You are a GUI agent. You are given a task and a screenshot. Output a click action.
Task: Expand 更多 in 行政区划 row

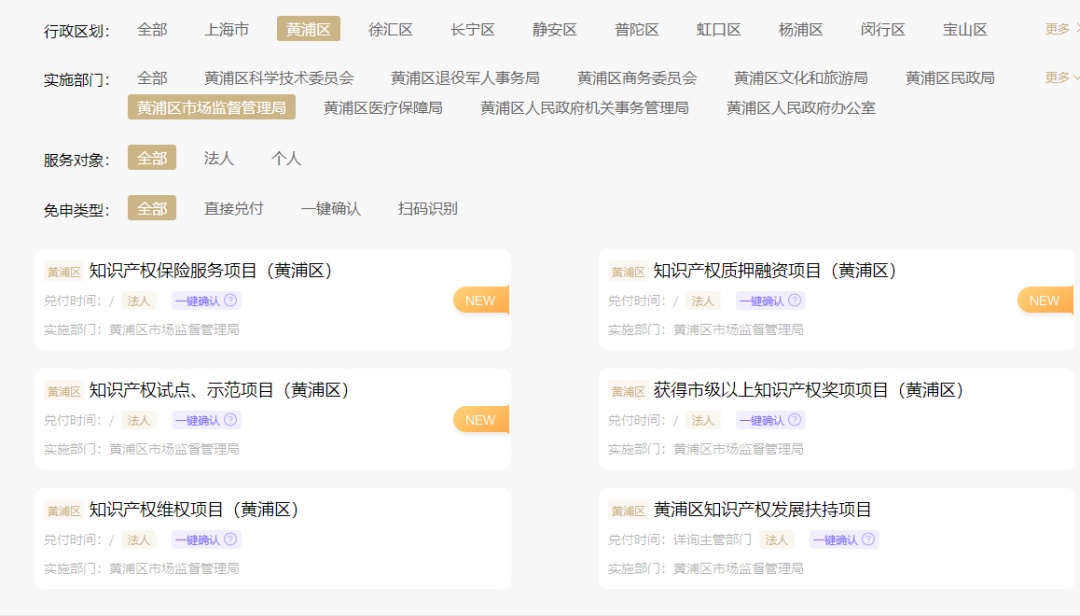1062,29
